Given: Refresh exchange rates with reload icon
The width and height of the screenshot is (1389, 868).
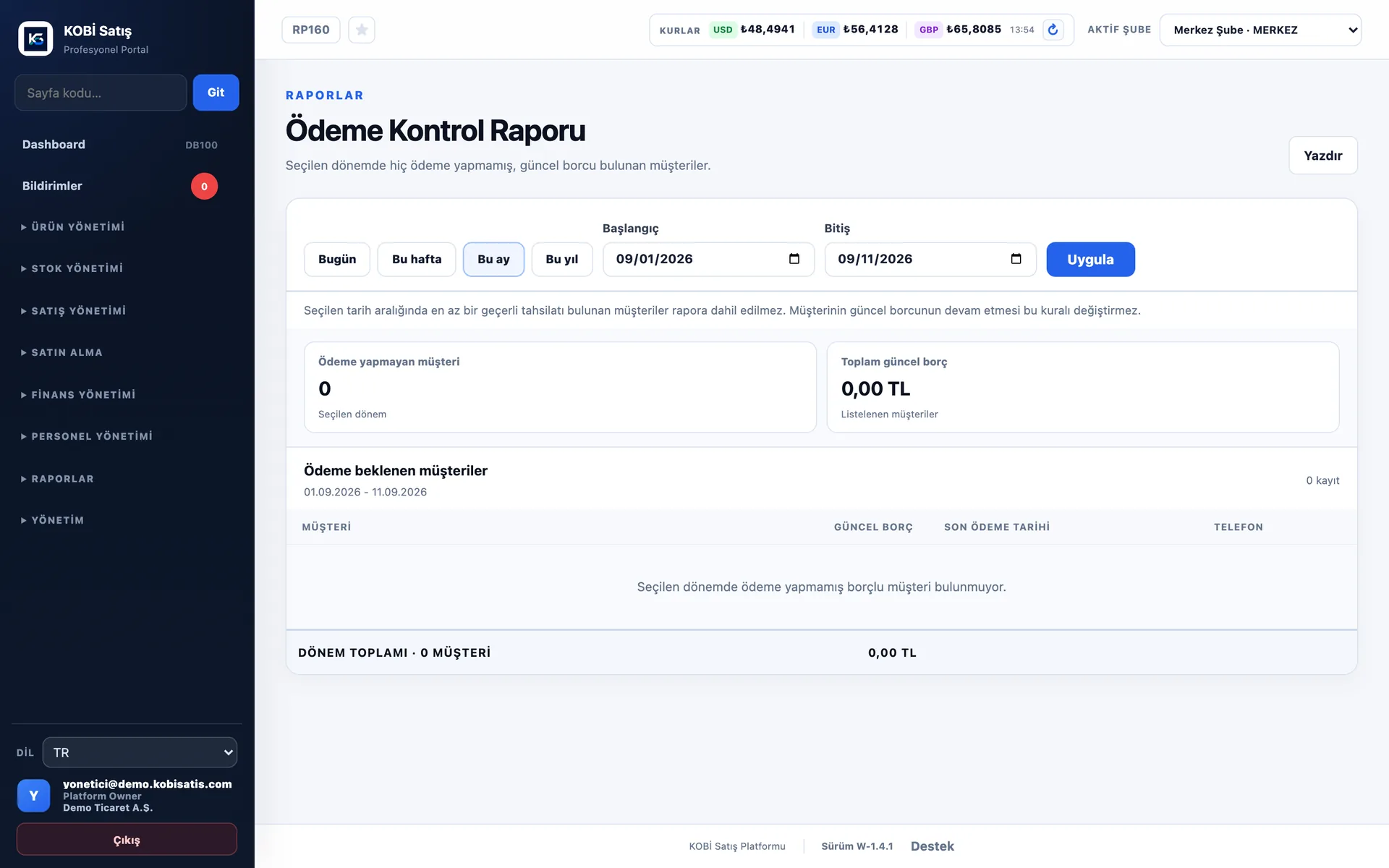Looking at the screenshot, I should pos(1053,30).
